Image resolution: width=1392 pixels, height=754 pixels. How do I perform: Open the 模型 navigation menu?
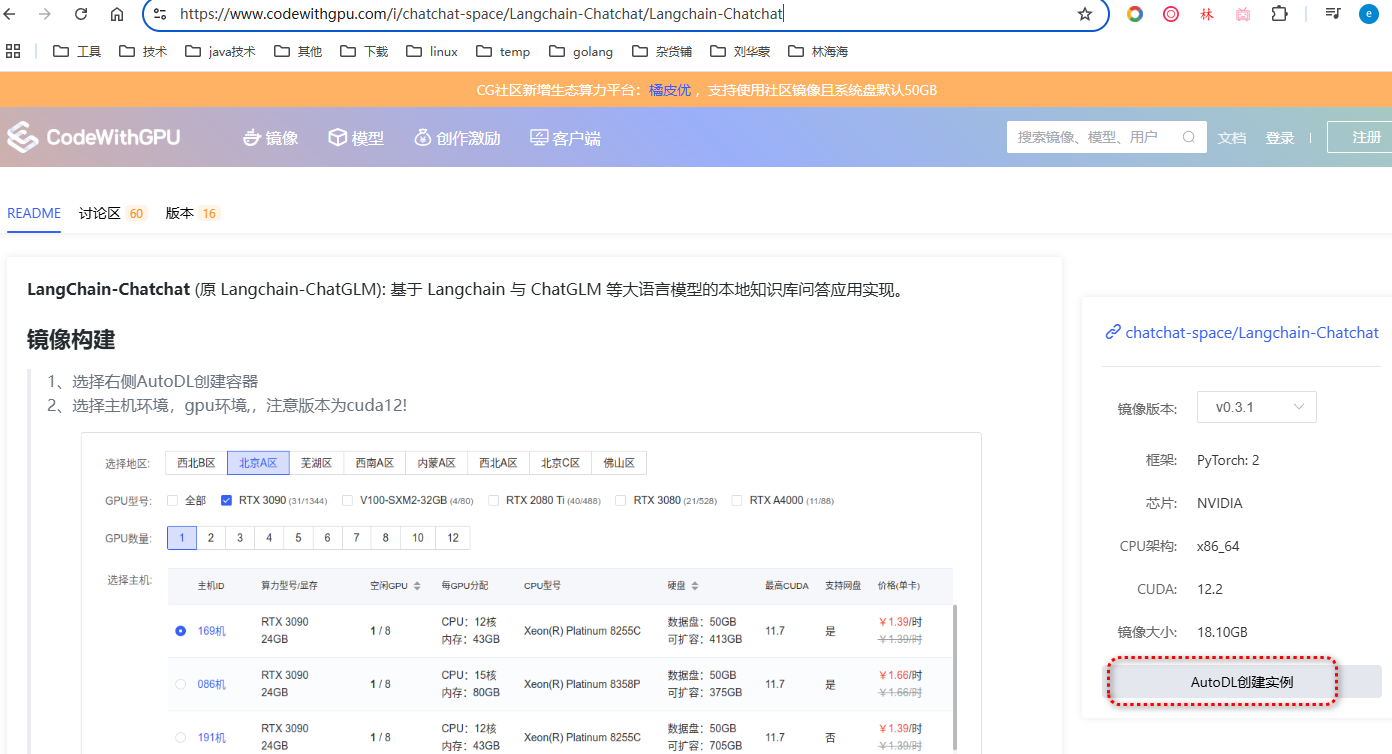(357, 138)
